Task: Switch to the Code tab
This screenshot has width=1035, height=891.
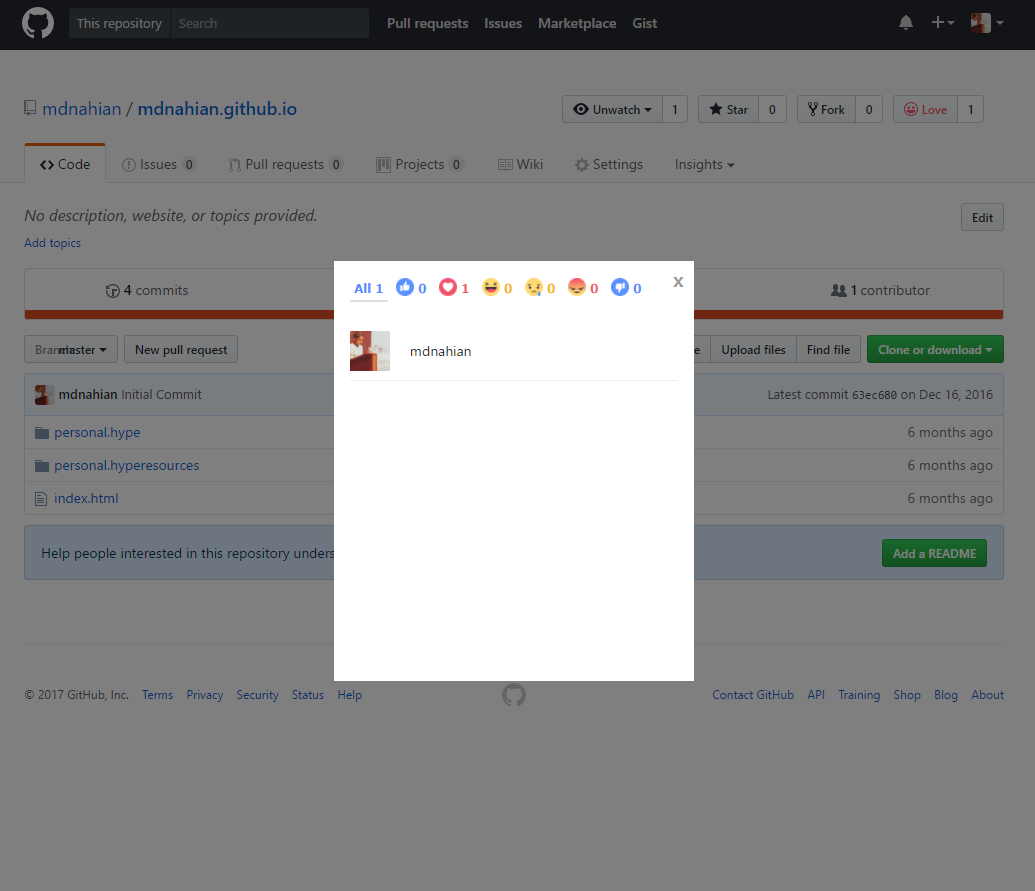Action: [x=65, y=164]
